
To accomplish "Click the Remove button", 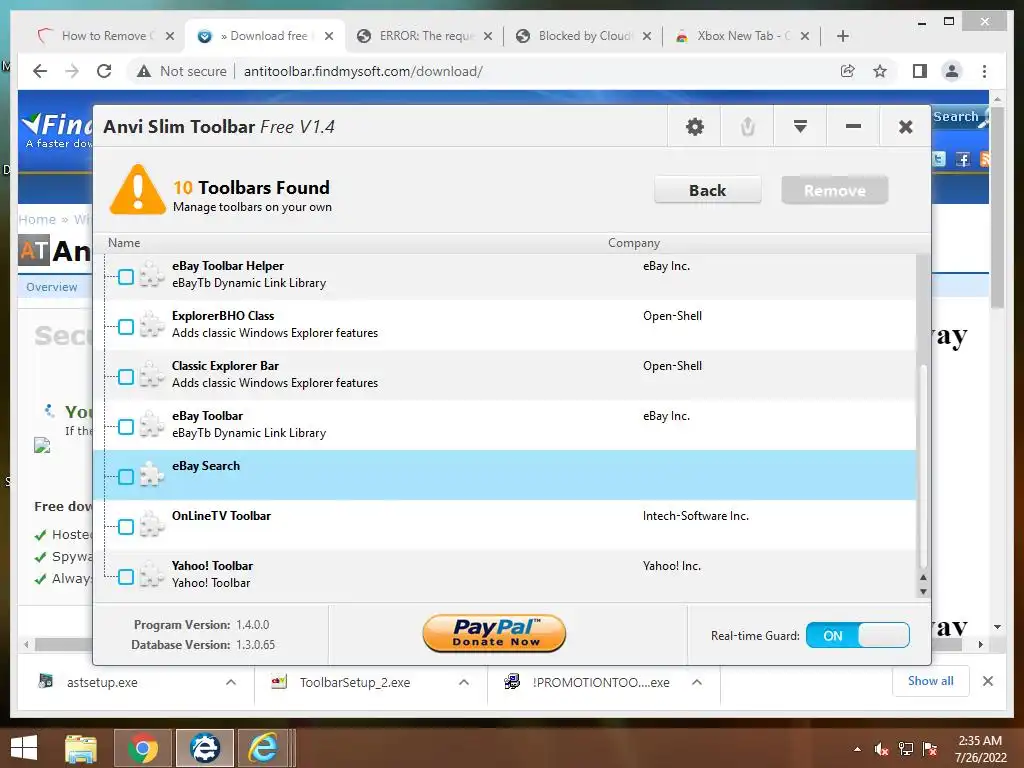I will point(835,190).
